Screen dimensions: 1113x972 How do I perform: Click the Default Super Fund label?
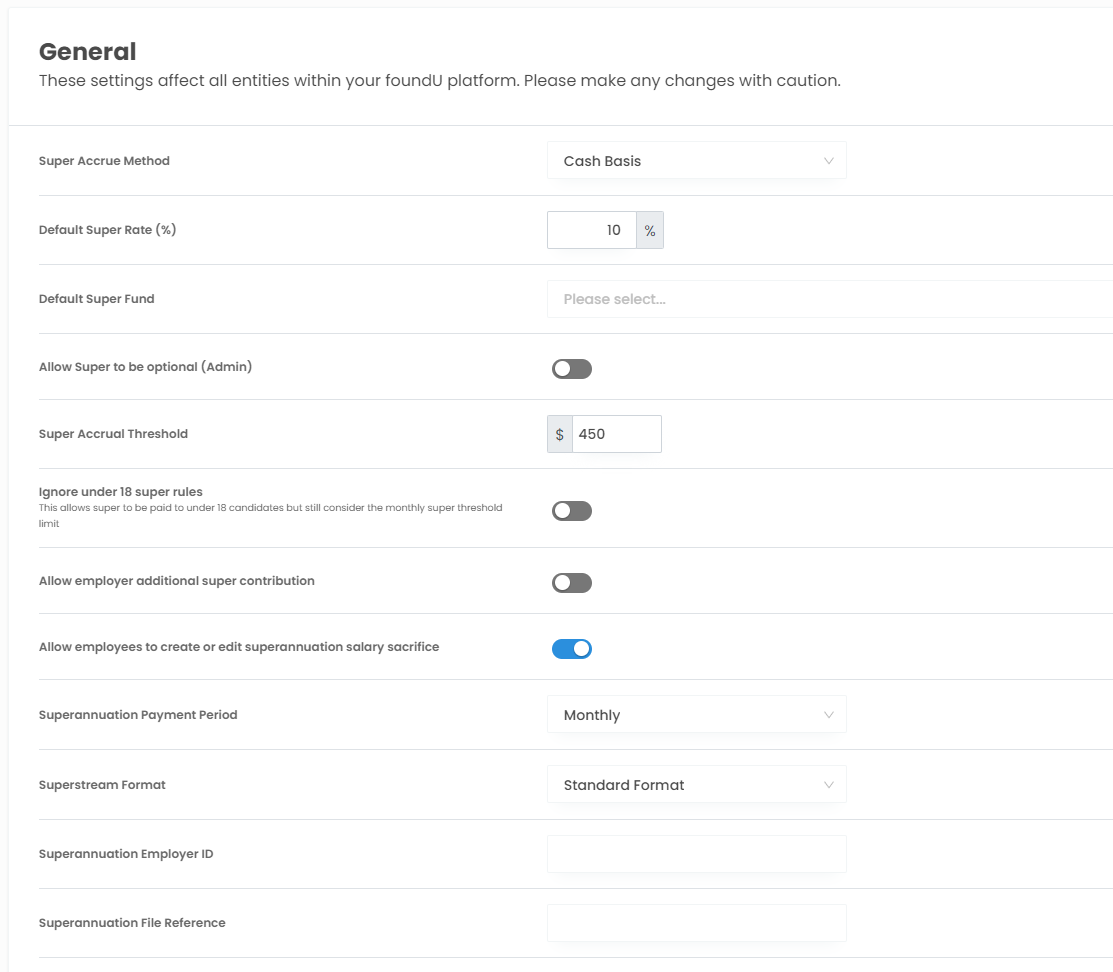click(x=97, y=299)
